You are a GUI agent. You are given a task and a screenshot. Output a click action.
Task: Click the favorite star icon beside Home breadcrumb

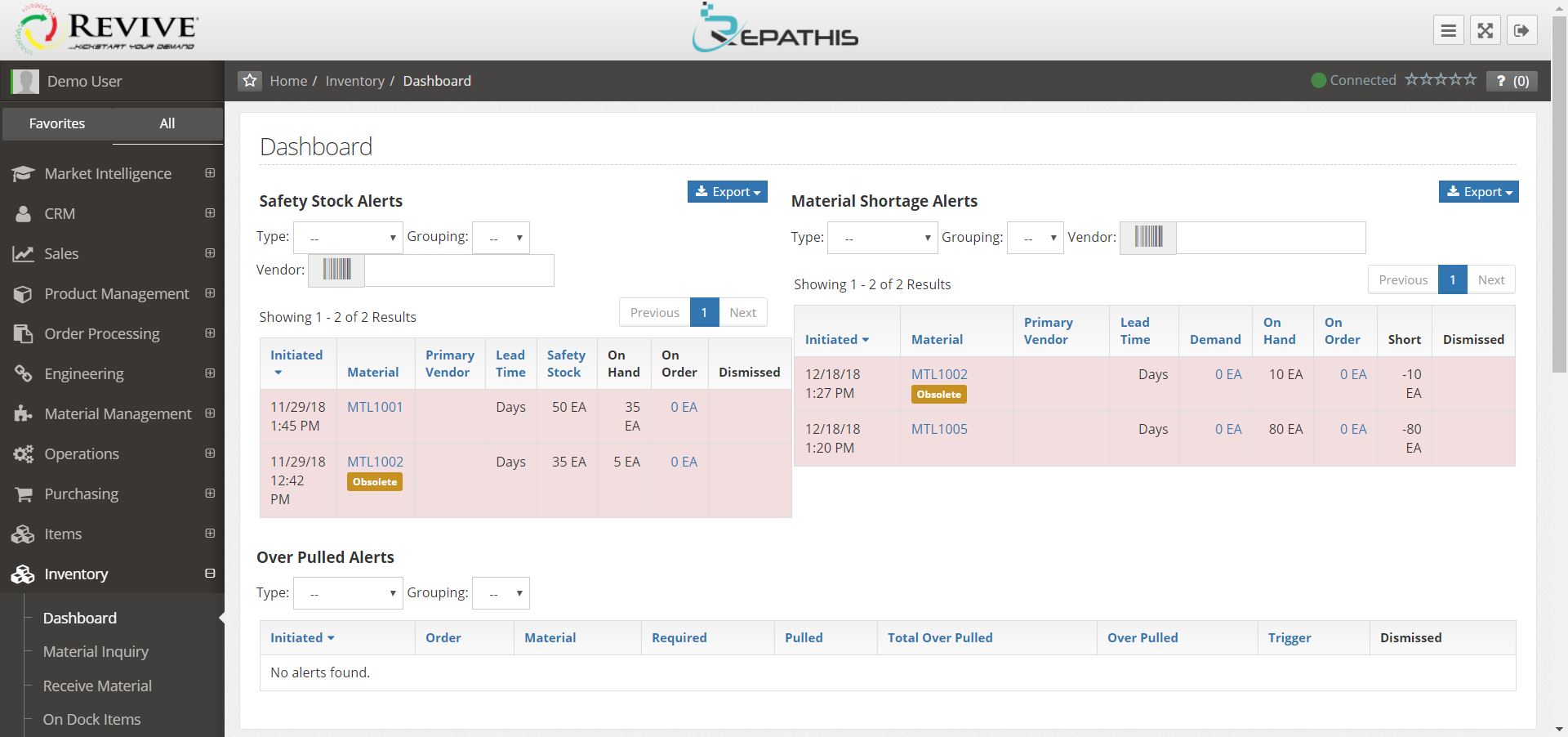point(250,80)
